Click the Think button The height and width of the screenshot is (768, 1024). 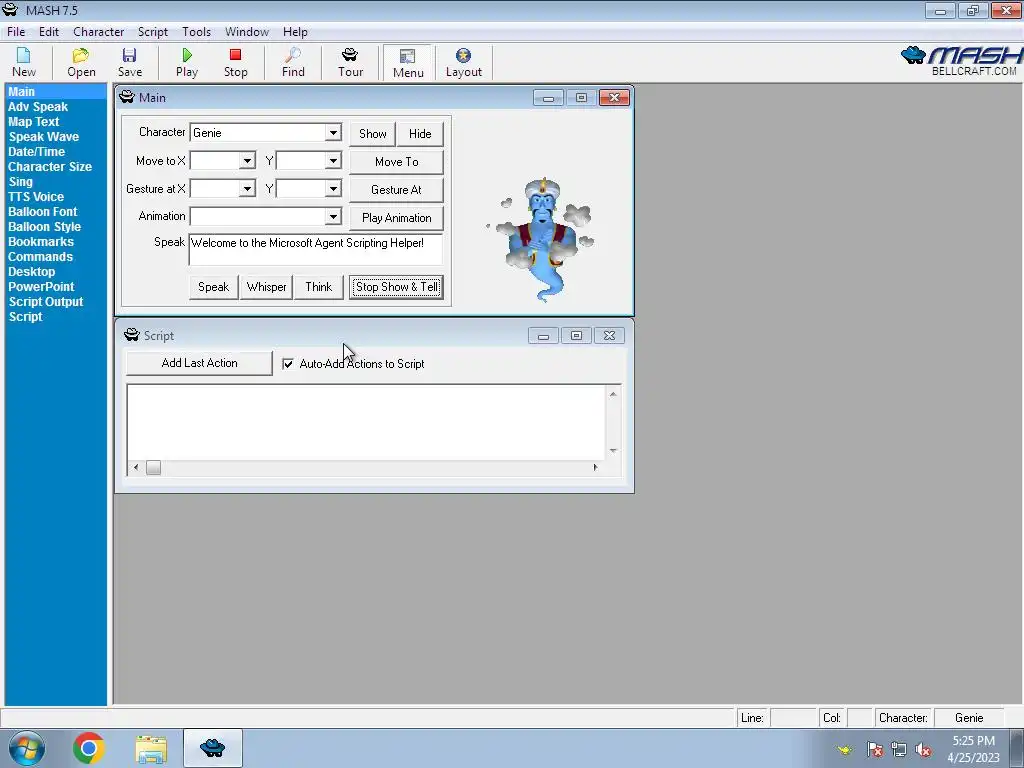pos(319,287)
